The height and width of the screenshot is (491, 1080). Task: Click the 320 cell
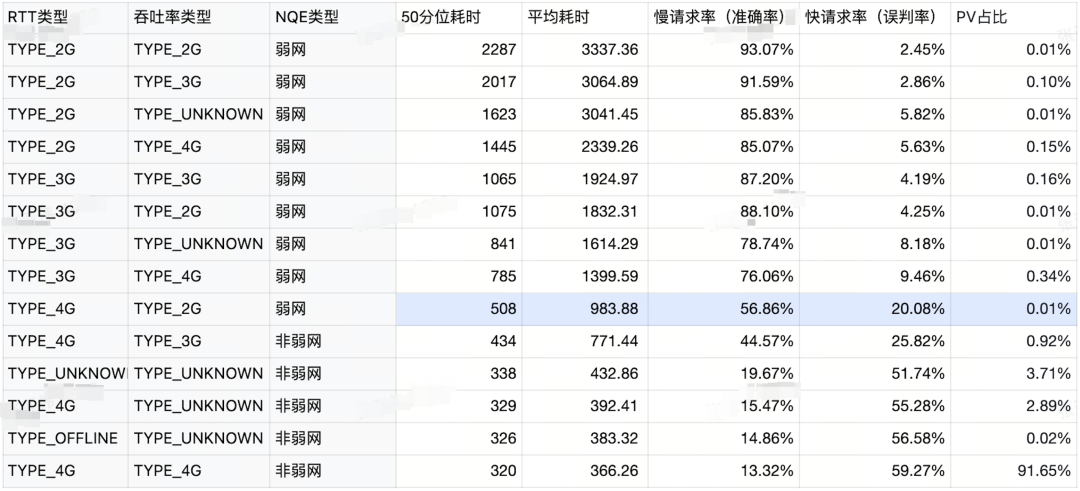click(x=459, y=470)
